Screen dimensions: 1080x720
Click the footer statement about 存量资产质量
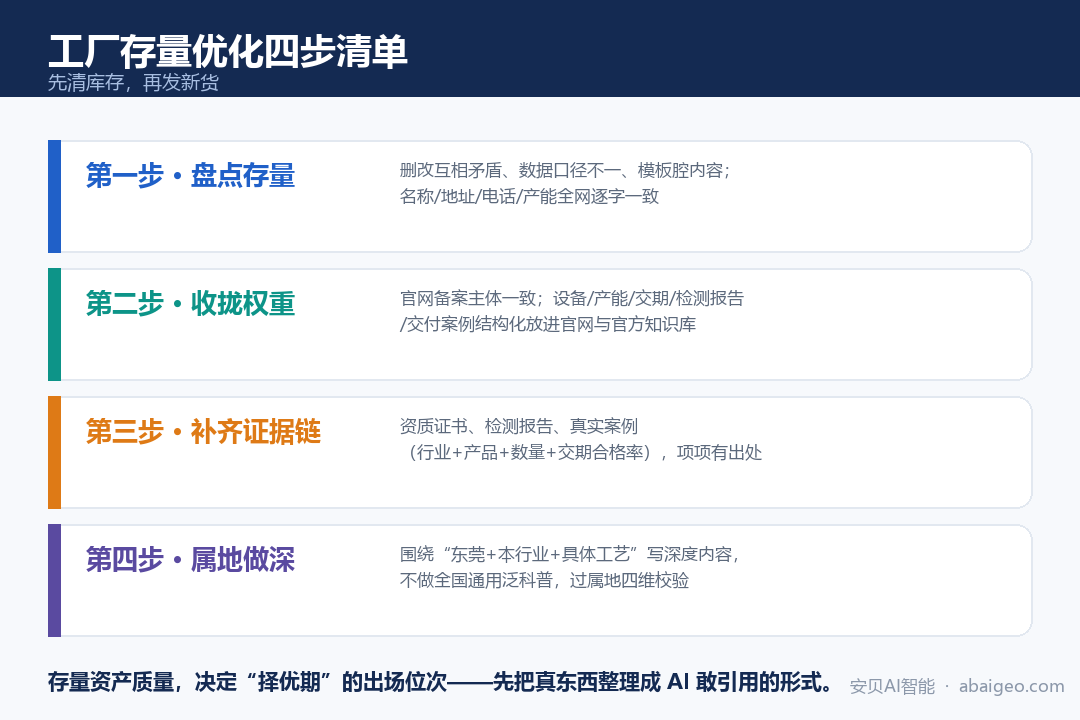click(441, 682)
